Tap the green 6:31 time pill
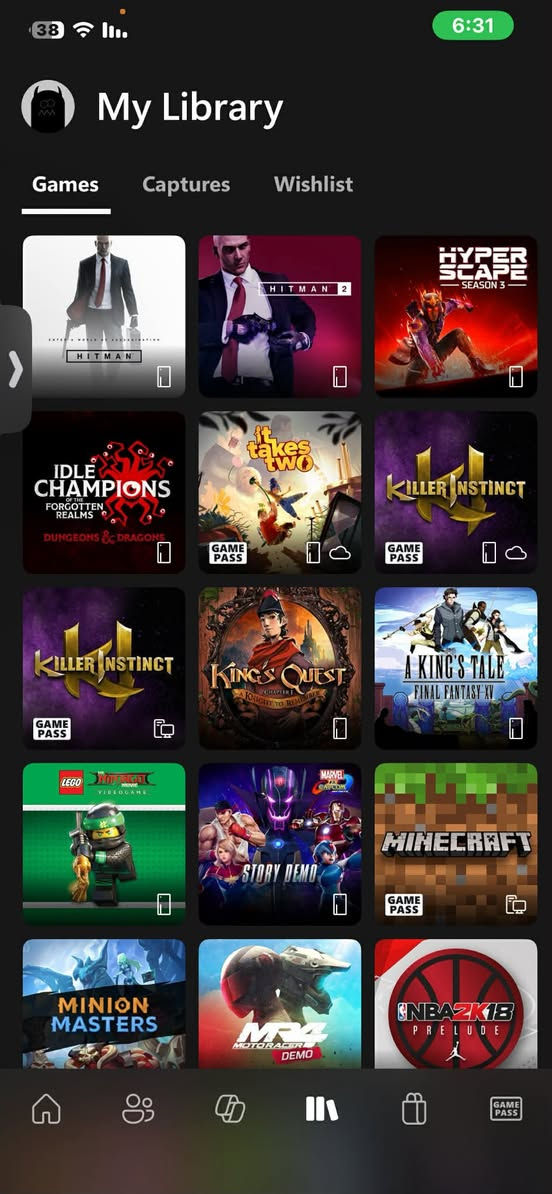 point(473,25)
